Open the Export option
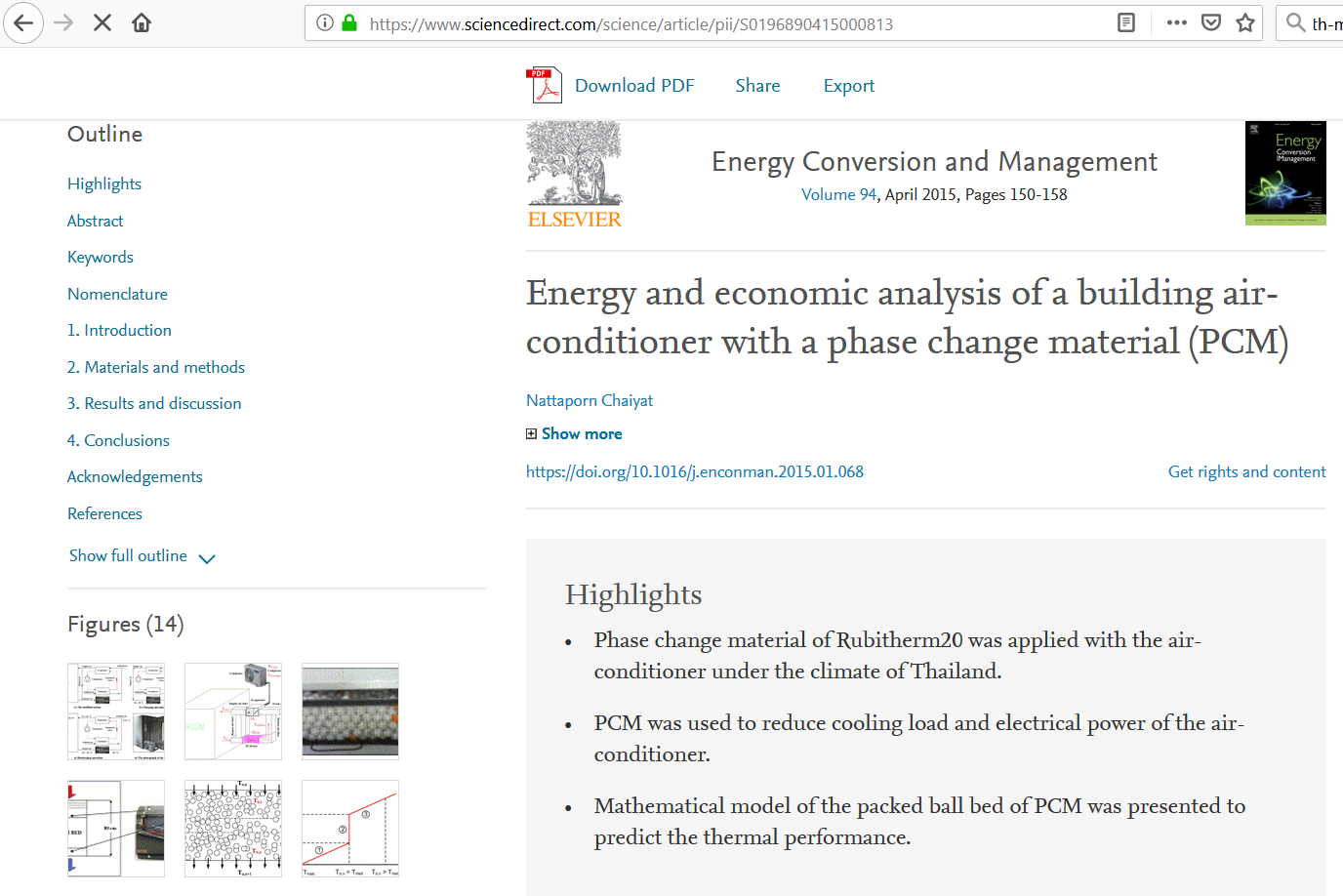1343x896 pixels. coord(849,86)
